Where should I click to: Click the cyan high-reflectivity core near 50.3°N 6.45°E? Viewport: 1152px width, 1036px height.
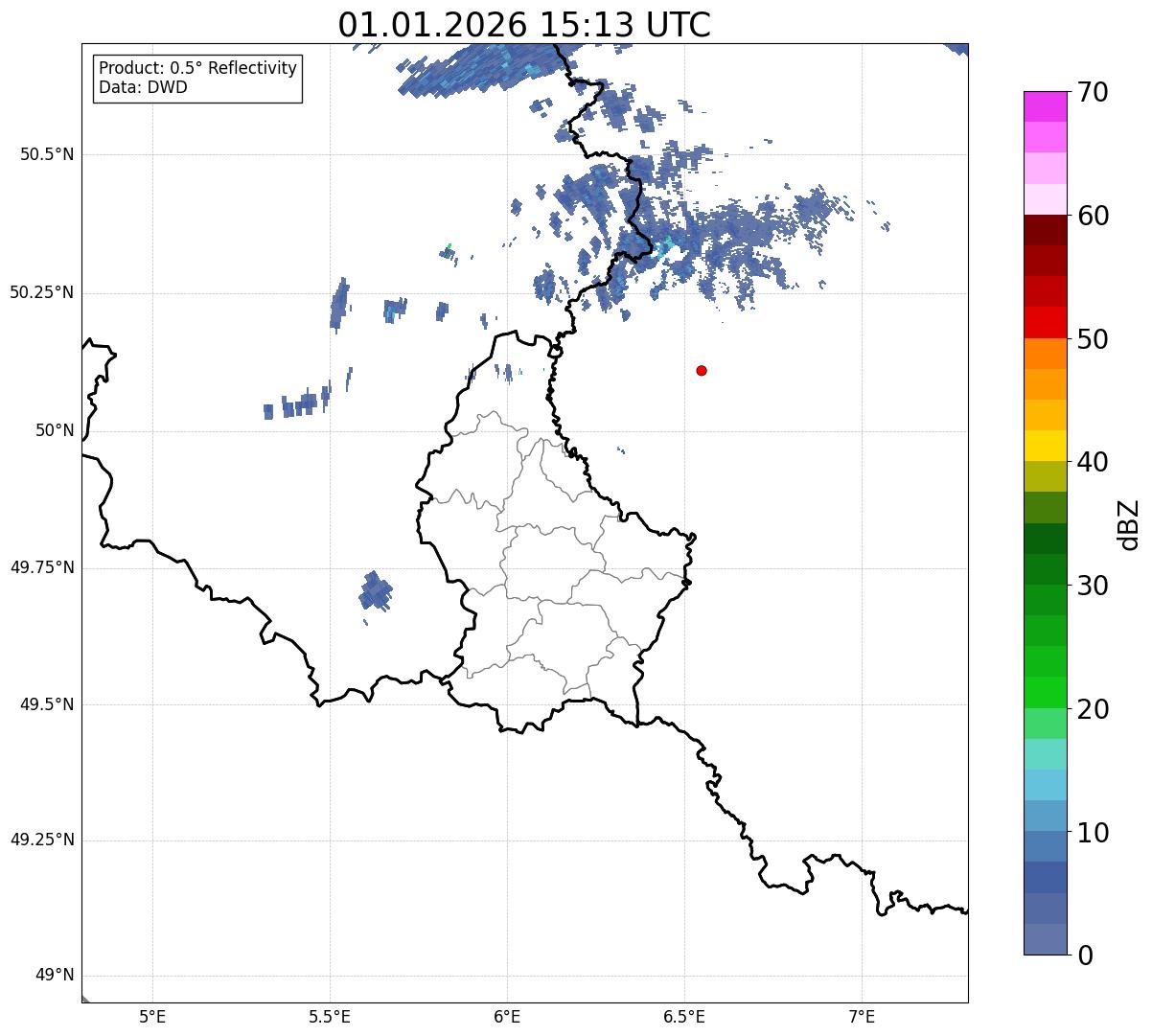[x=664, y=248]
